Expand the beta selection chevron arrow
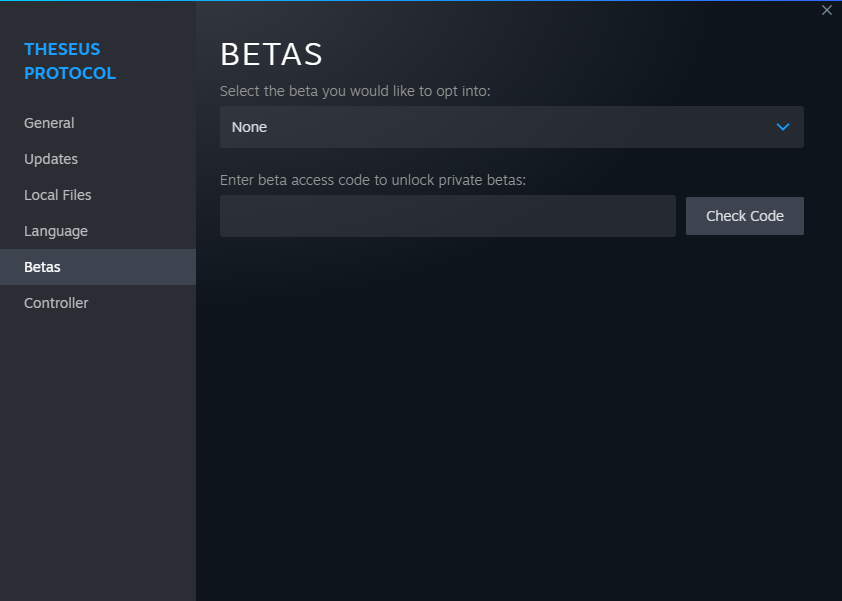This screenshot has height=601, width=842. click(x=783, y=127)
